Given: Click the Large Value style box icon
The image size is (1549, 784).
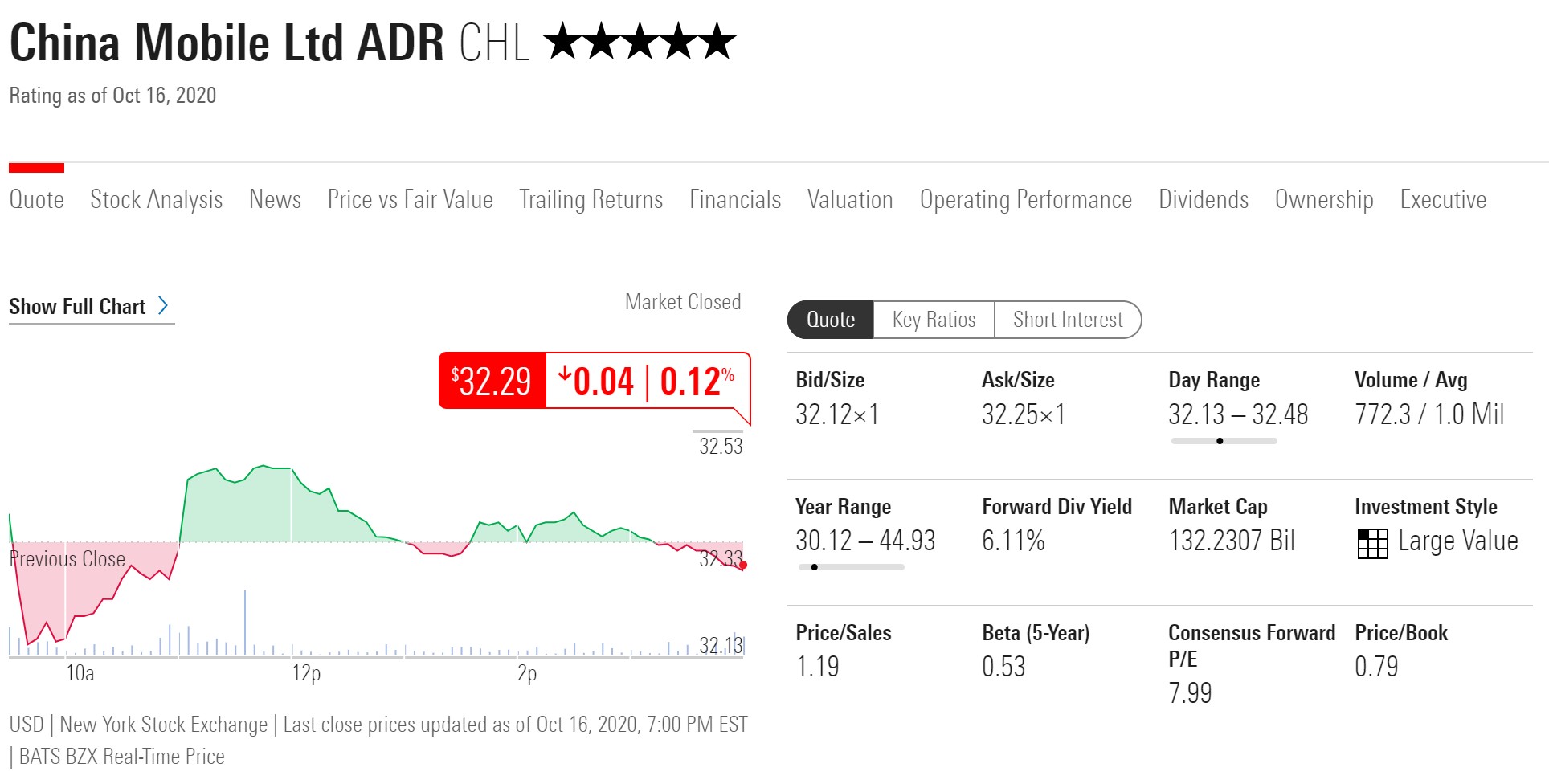Looking at the screenshot, I should tap(1372, 543).
